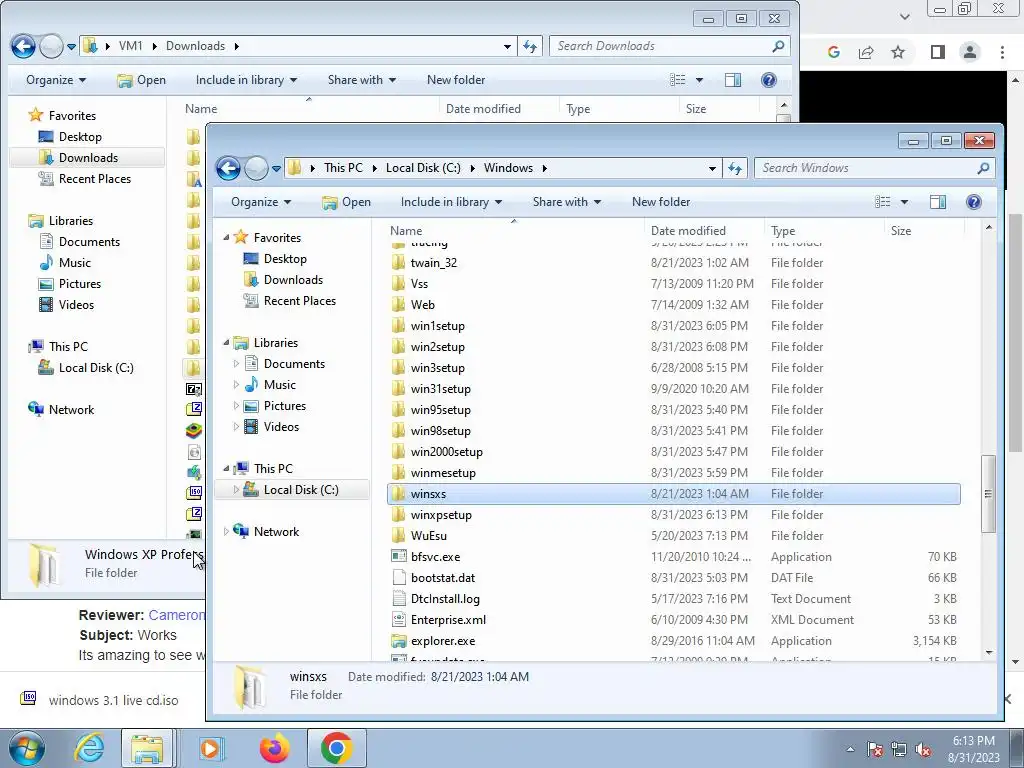The width and height of the screenshot is (1024, 768).
Task: Expand Network node in front window
Action: coord(226,532)
